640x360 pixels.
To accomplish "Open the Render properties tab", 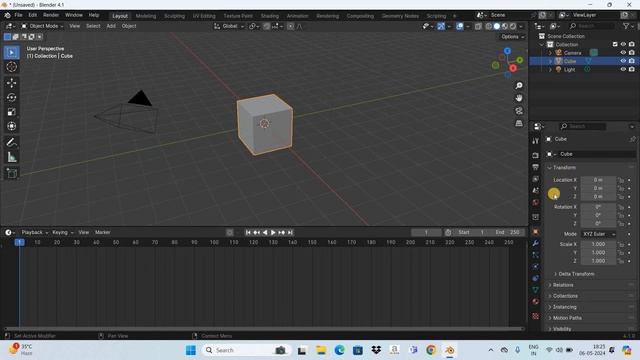I will [536, 156].
